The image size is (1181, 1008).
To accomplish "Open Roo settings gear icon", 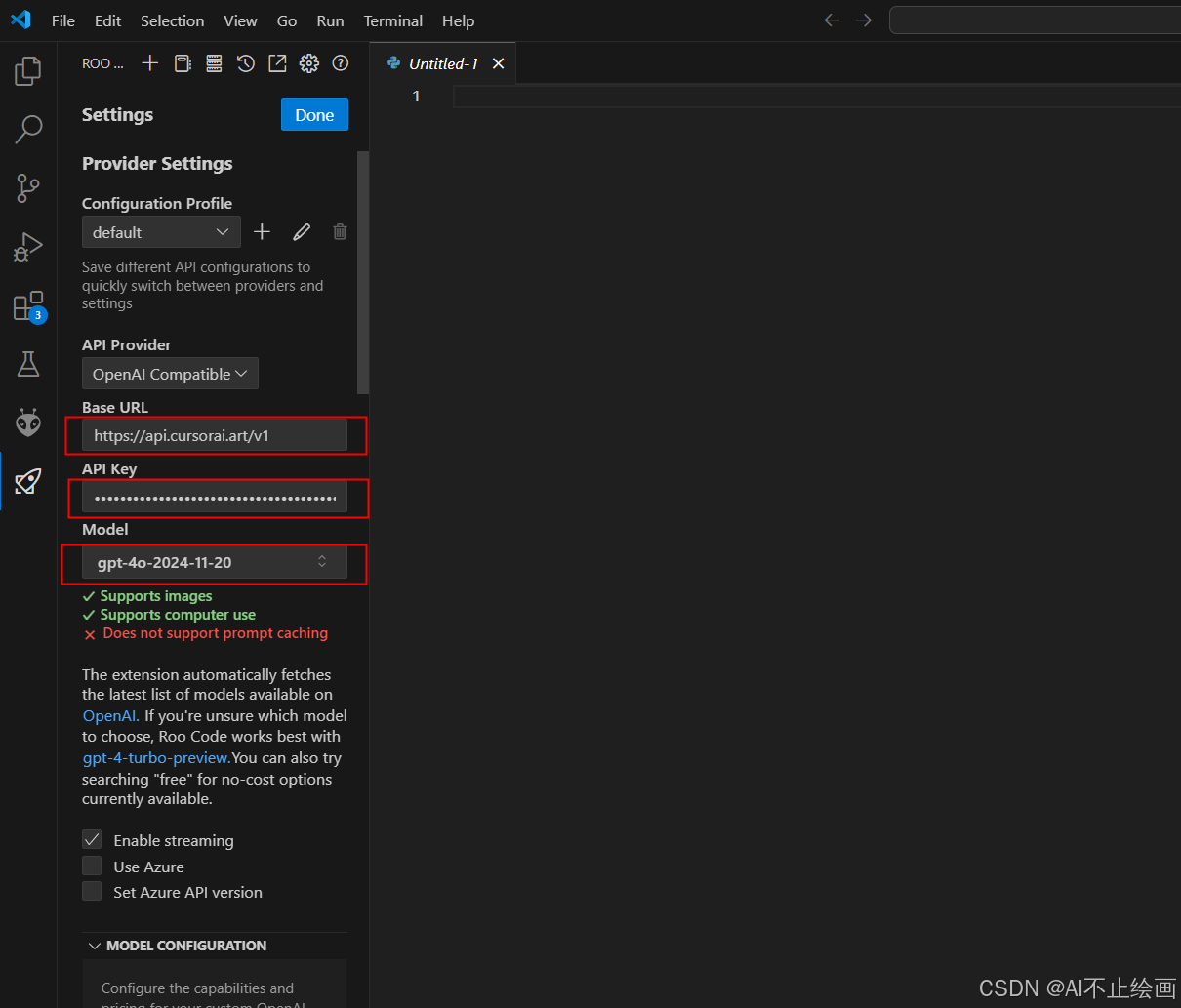I will 309,63.
